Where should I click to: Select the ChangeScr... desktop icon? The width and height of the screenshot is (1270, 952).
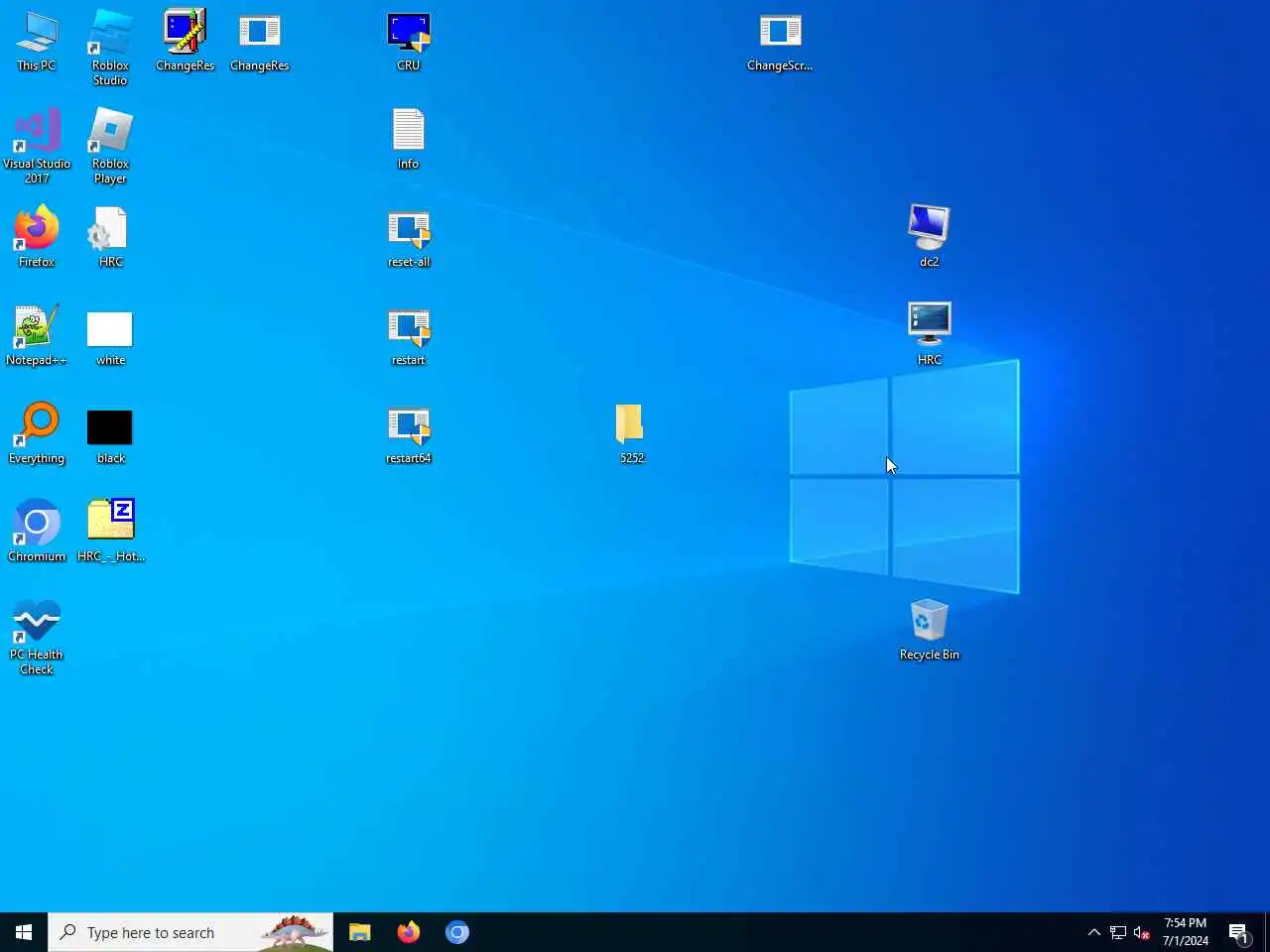[780, 42]
